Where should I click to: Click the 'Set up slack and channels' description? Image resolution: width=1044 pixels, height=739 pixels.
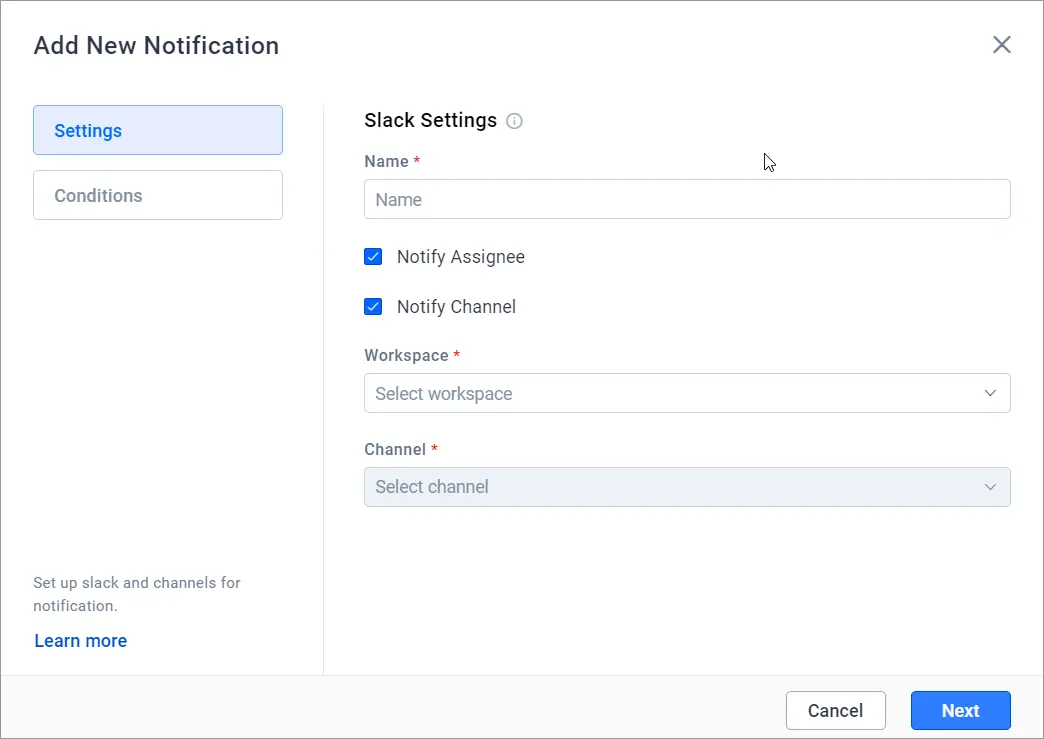pyautogui.click(x=136, y=595)
